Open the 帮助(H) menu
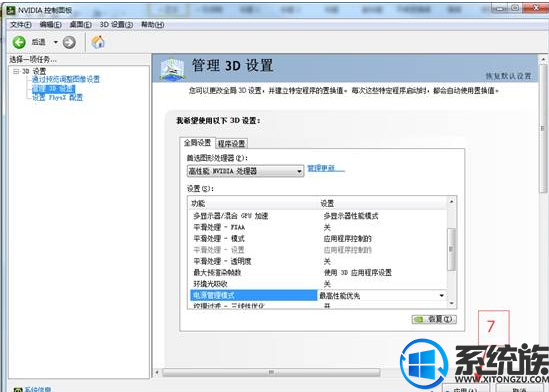549x392 pixels. click(x=152, y=24)
